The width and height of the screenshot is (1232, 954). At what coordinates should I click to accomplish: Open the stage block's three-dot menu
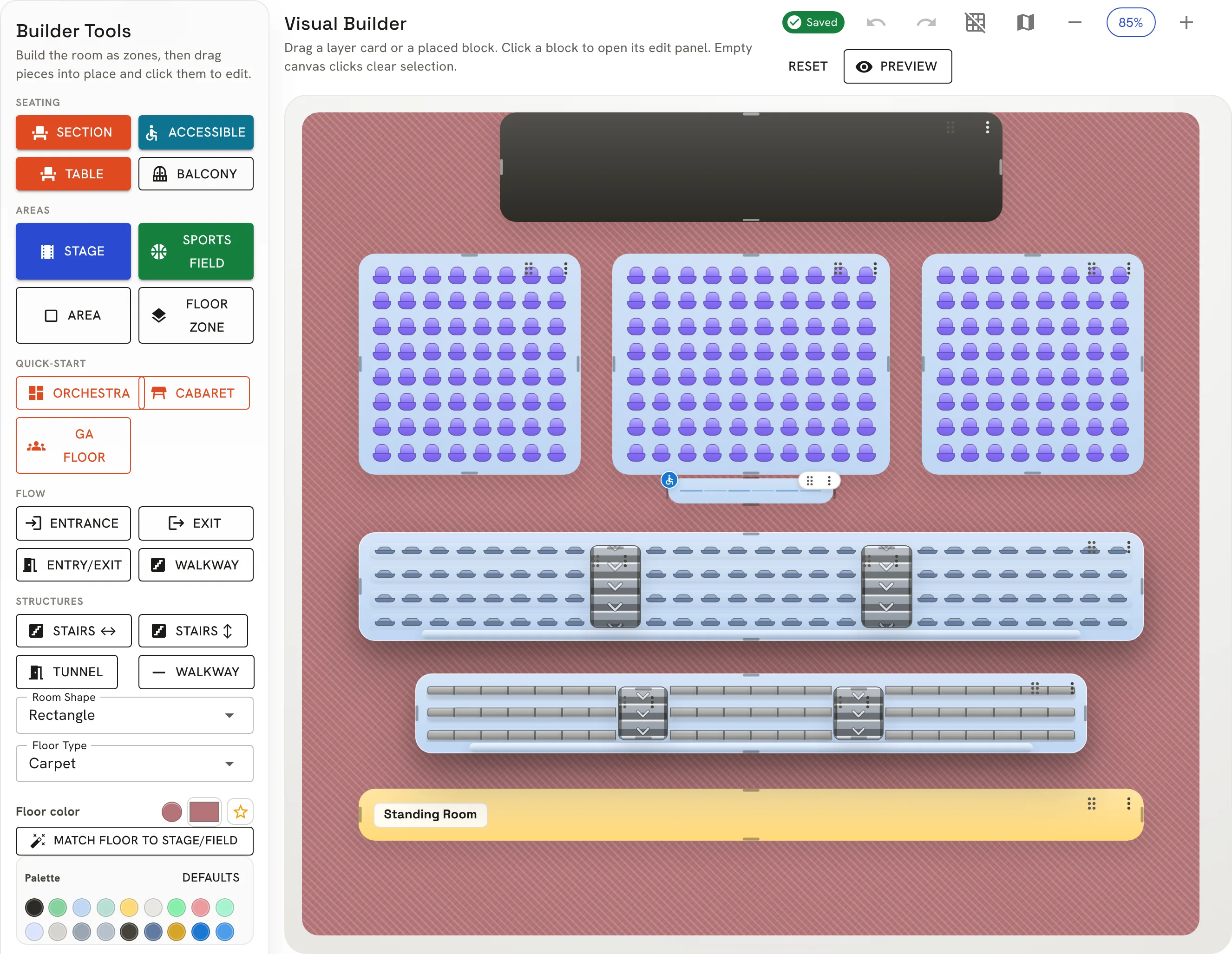tap(987, 127)
